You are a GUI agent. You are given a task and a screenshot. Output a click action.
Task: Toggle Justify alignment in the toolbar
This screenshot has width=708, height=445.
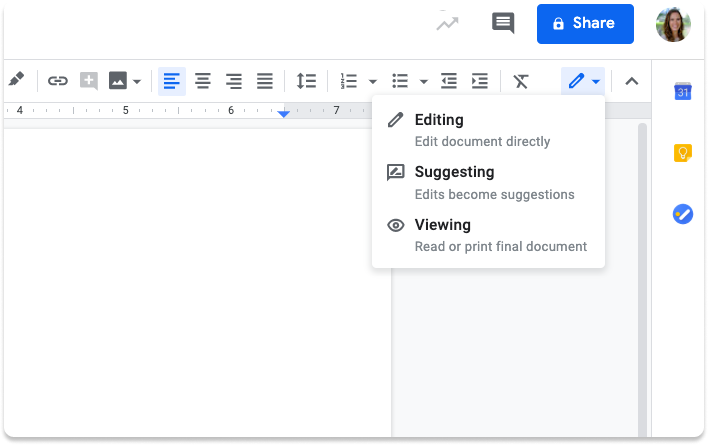click(265, 81)
